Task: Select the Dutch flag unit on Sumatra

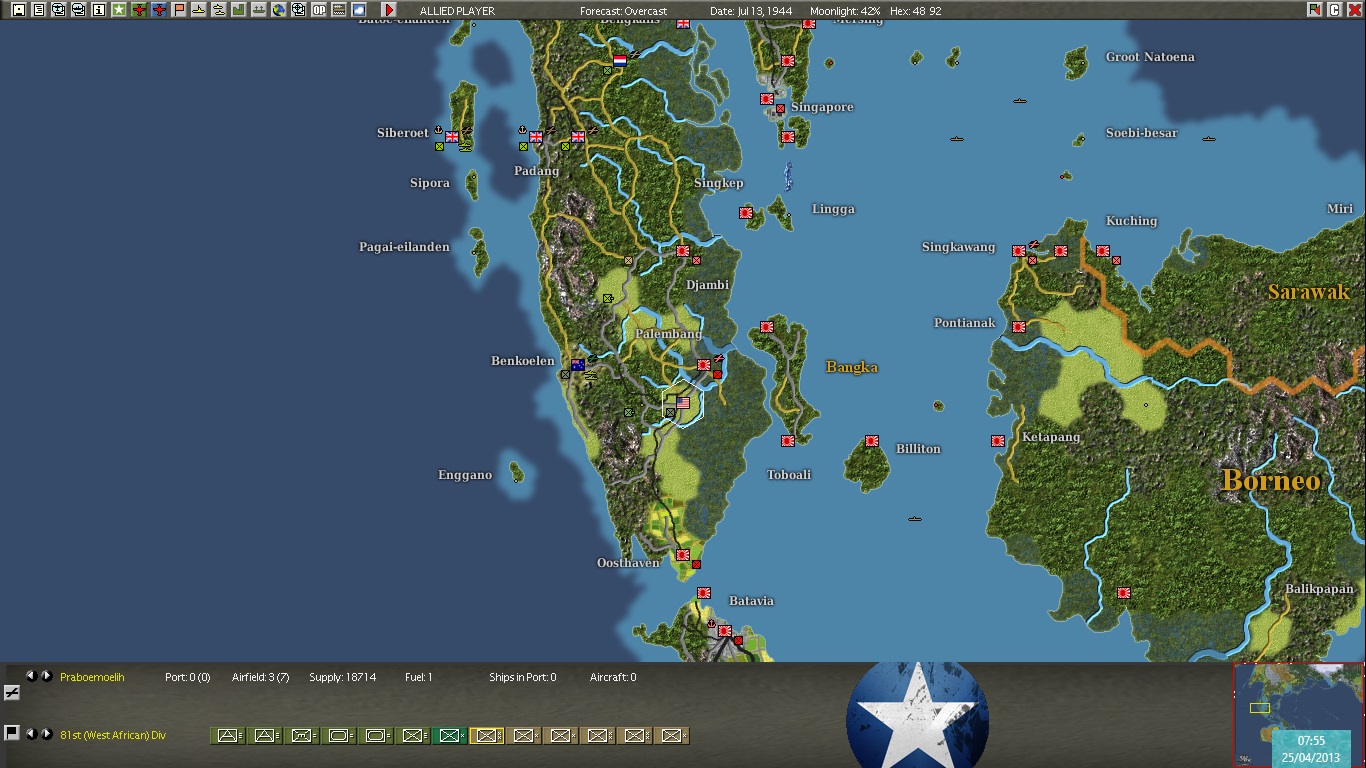Action: click(619, 61)
